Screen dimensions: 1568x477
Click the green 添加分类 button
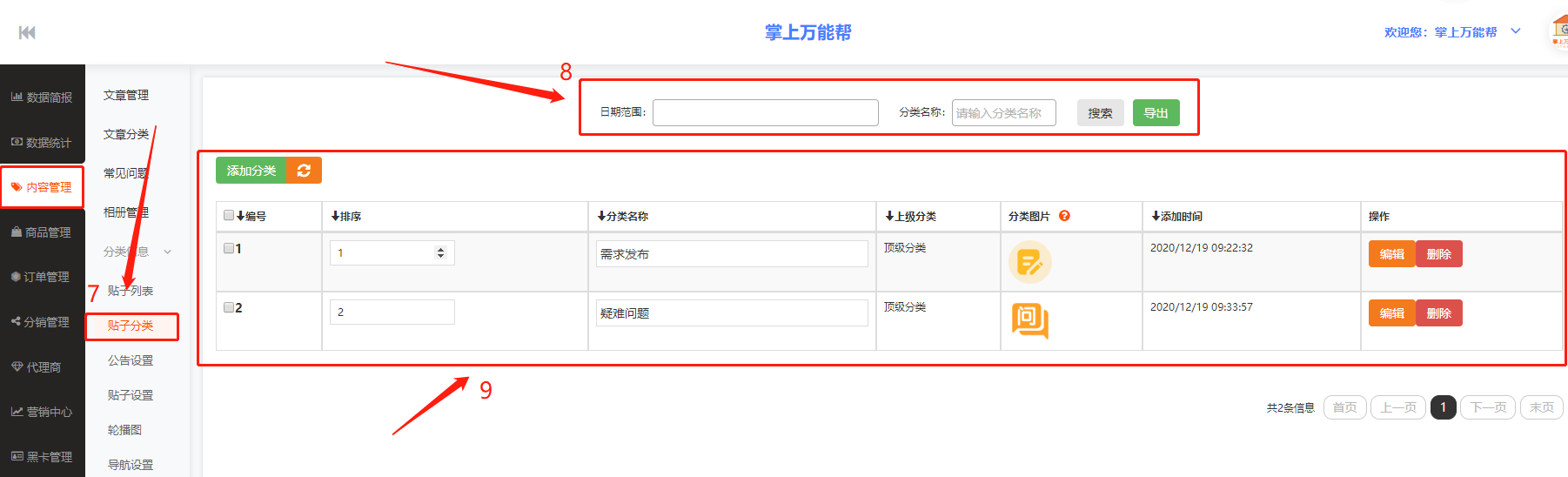[x=251, y=171]
